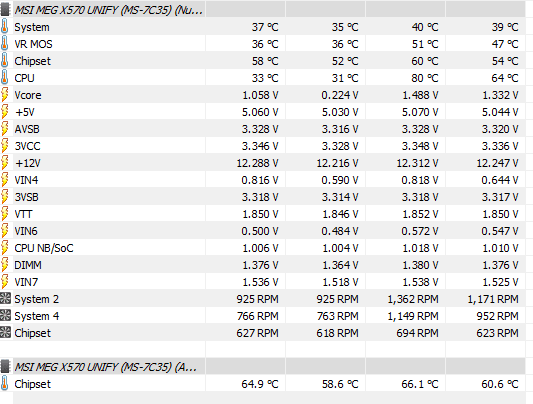Screen dimensions: 533x404
Task: Click the thermometer icon for System
Action: click(x=4, y=27)
